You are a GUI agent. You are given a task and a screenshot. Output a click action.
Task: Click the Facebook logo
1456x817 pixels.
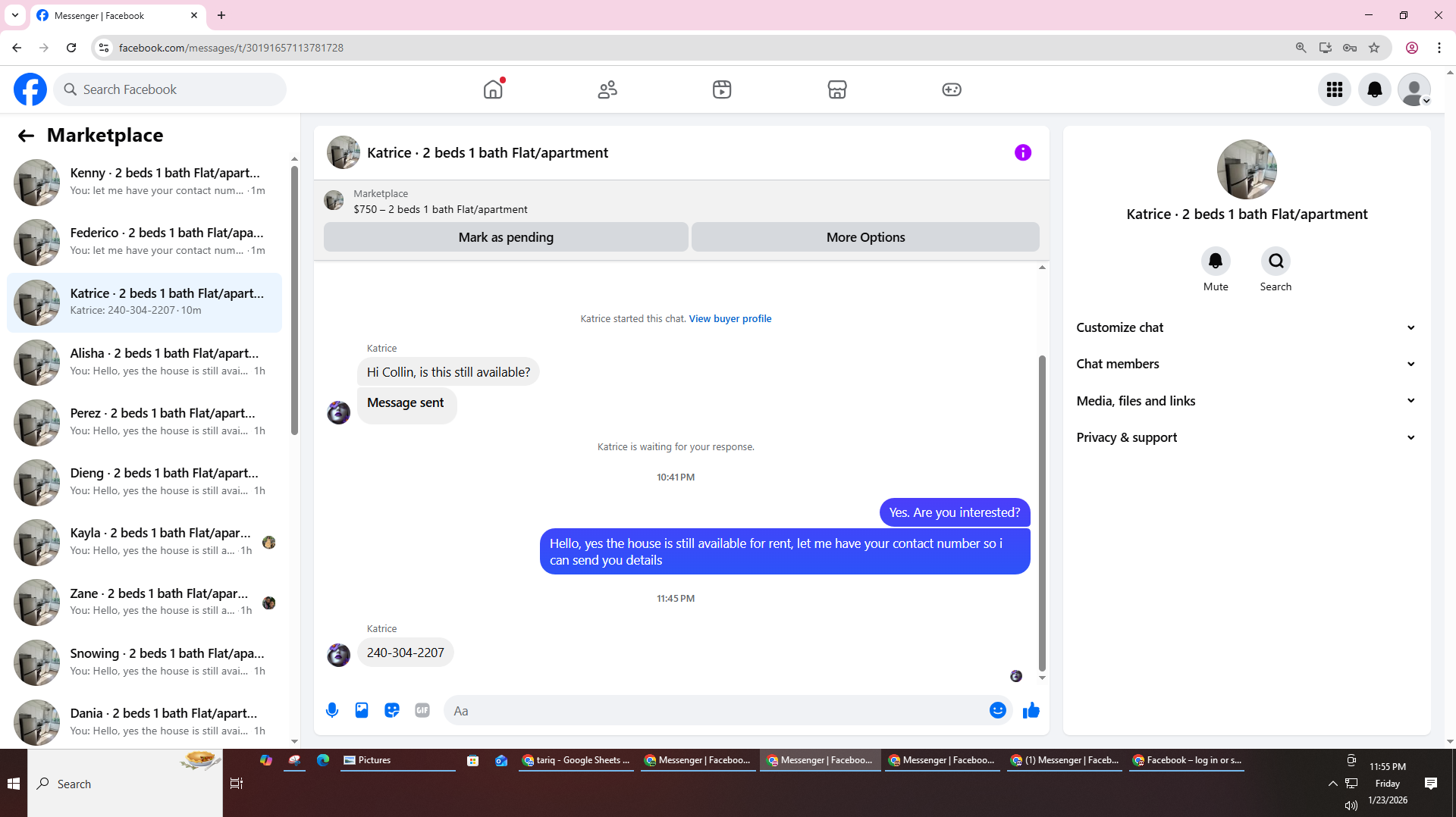tap(30, 89)
